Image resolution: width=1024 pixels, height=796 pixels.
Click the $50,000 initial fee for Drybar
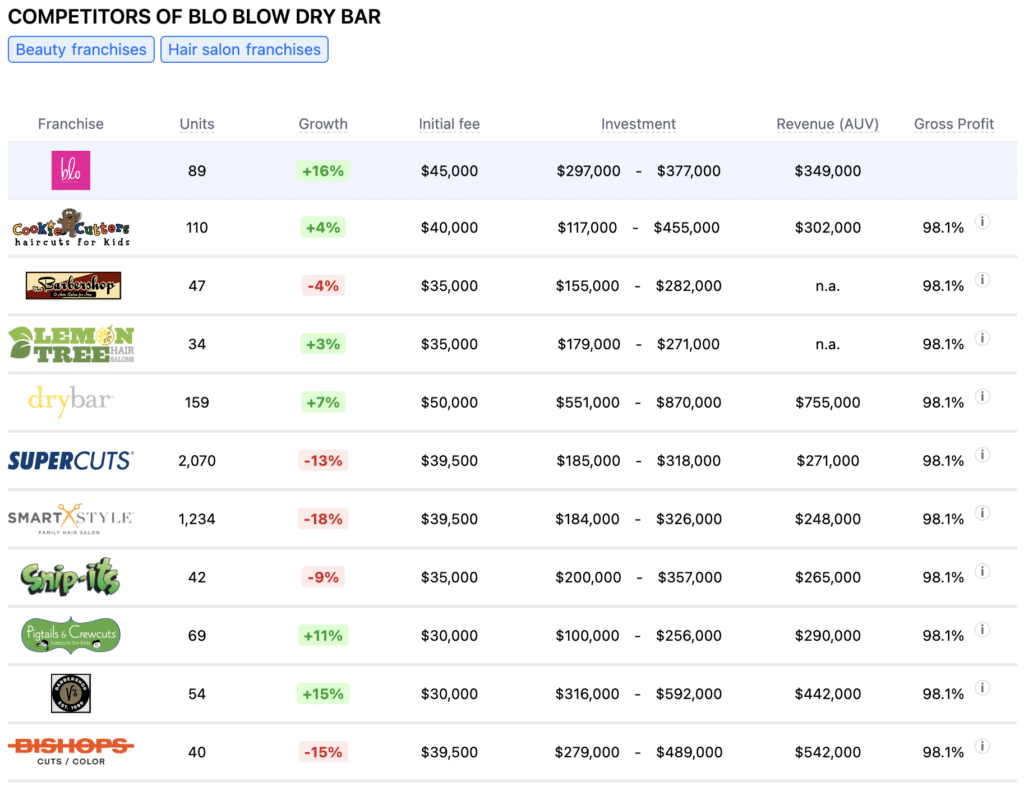pyautogui.click(x=449, y=402)
